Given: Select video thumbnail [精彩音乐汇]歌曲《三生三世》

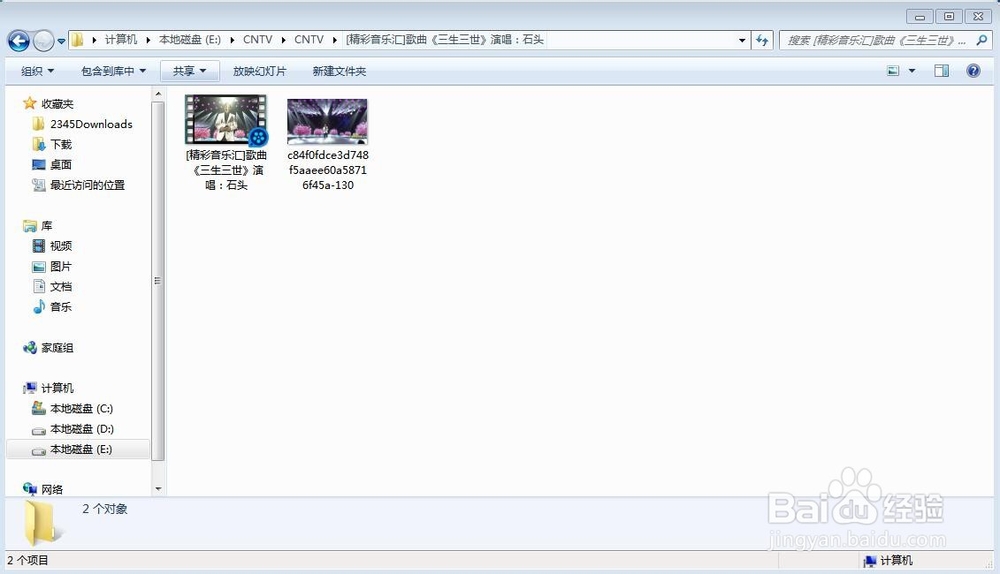Looking at the screenshot, I should [x=226, y=120].
